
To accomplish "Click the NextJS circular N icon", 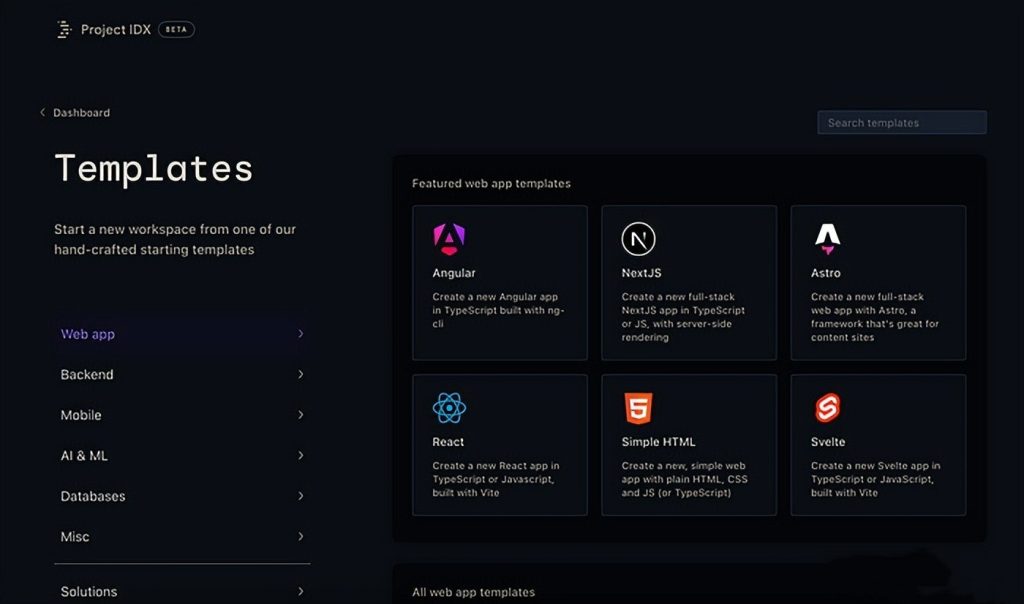I will pos(638,239).
